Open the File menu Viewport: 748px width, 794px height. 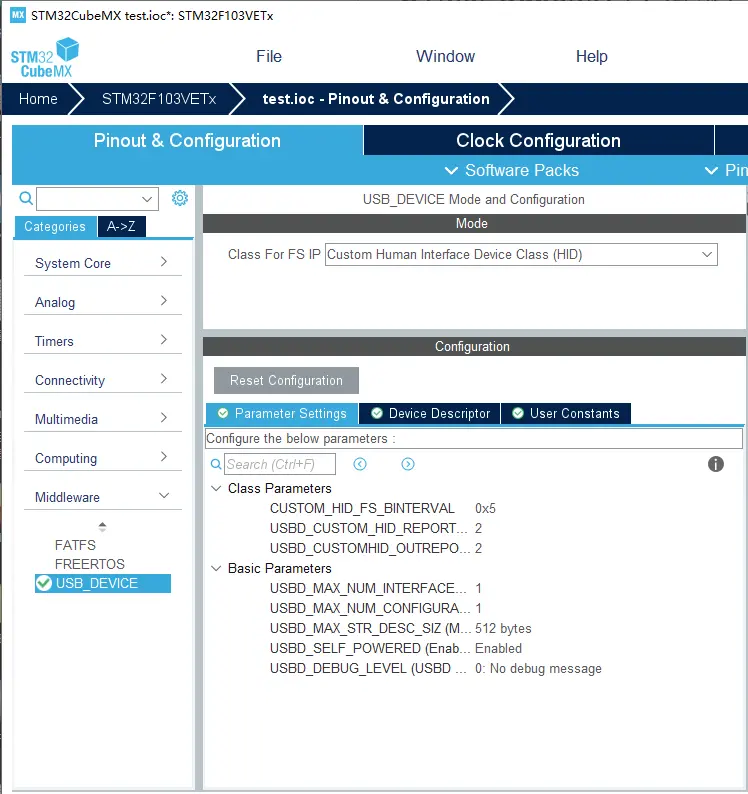(x=268, y=56)
